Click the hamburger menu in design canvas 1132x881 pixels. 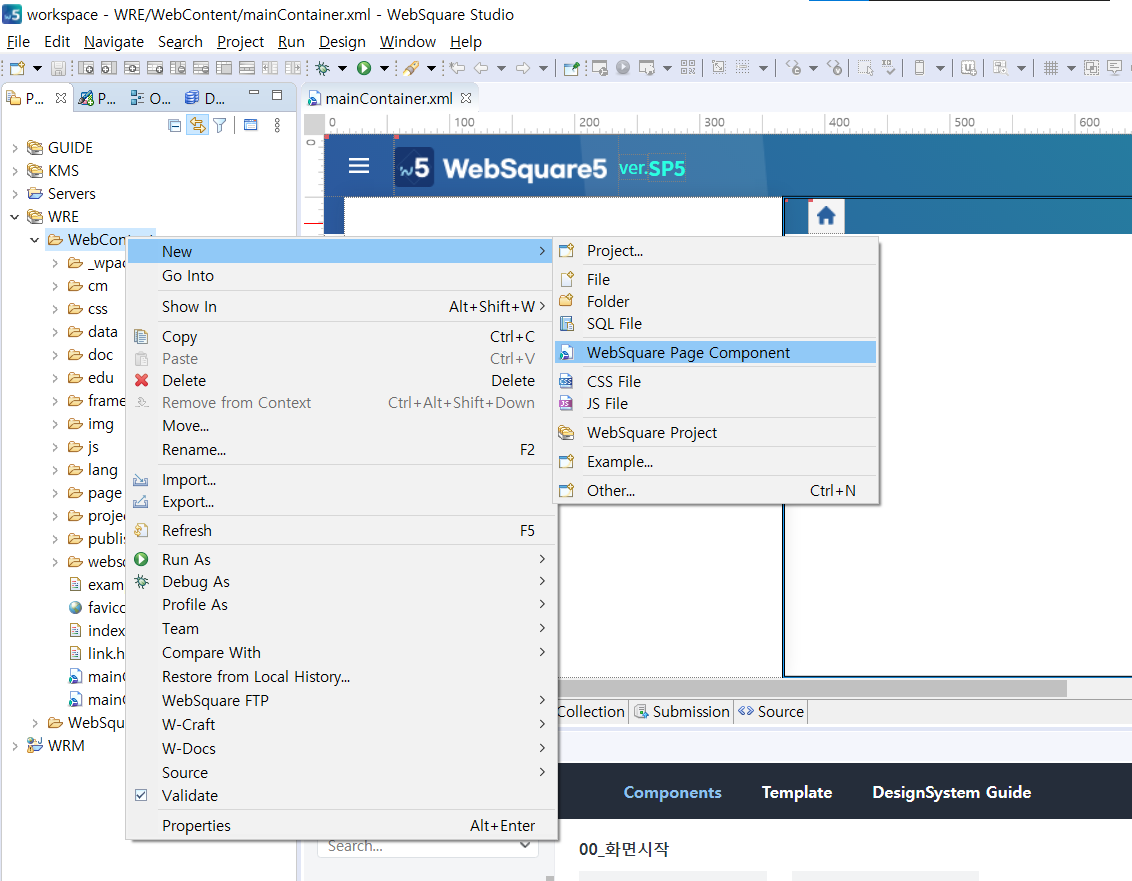[x=359, y=166]
